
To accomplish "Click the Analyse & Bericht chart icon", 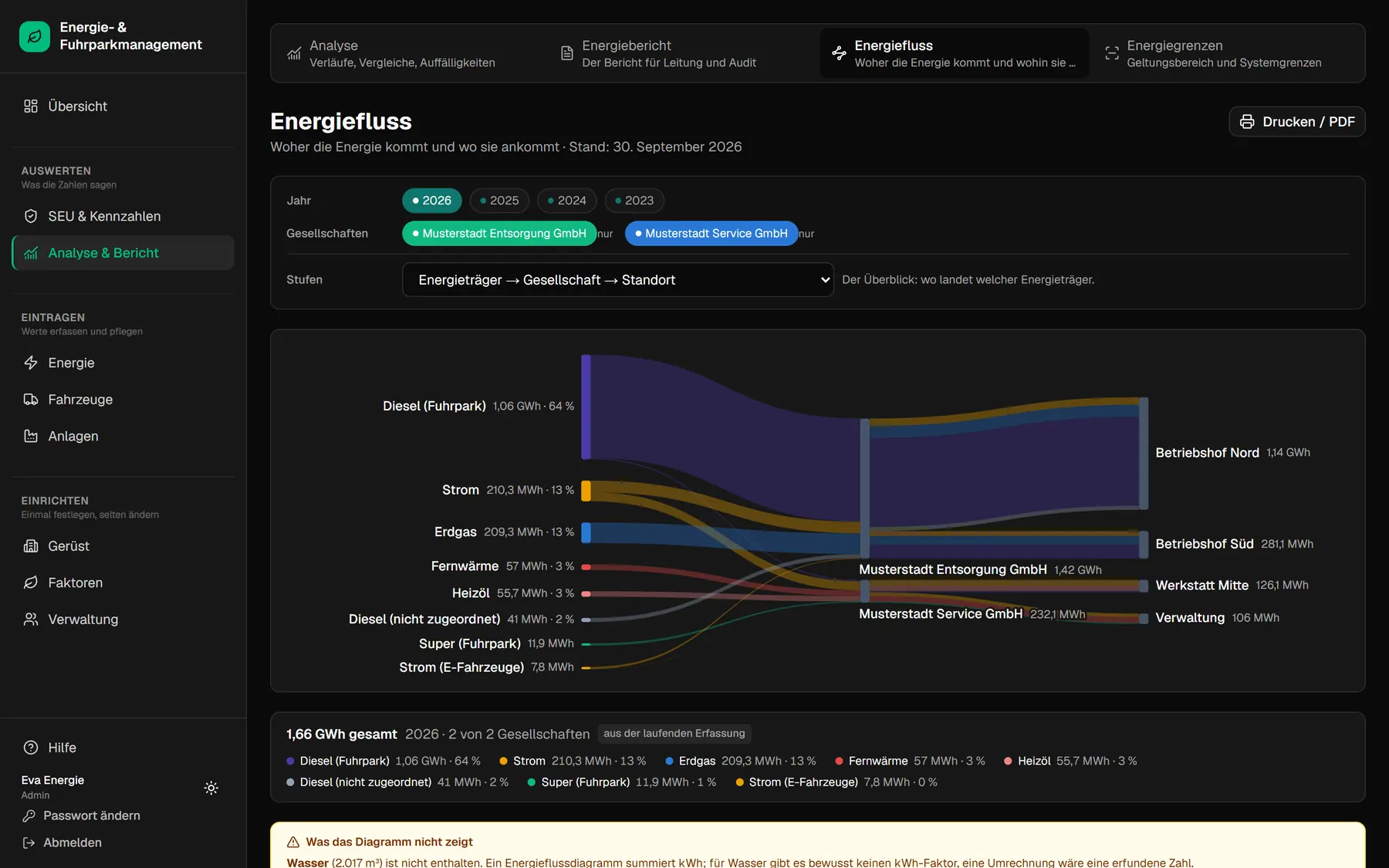I will click(31, 253).
